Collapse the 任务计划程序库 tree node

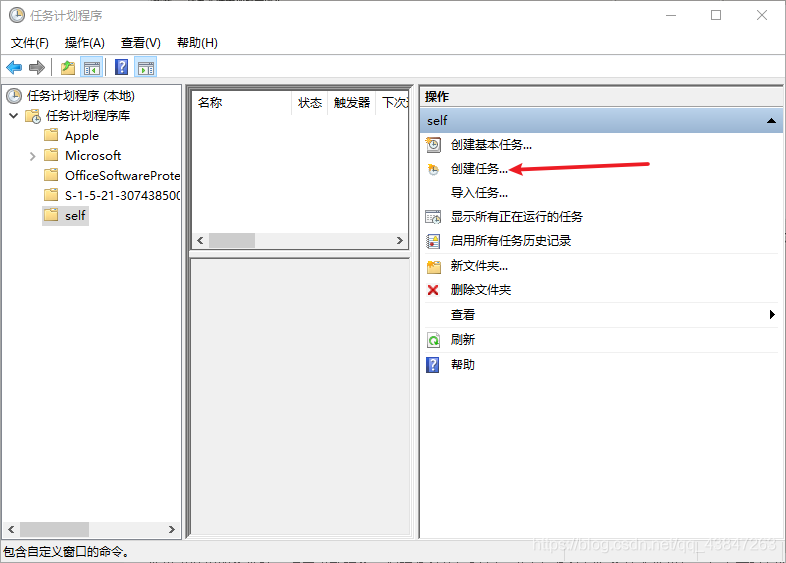[x=14, y=116]
